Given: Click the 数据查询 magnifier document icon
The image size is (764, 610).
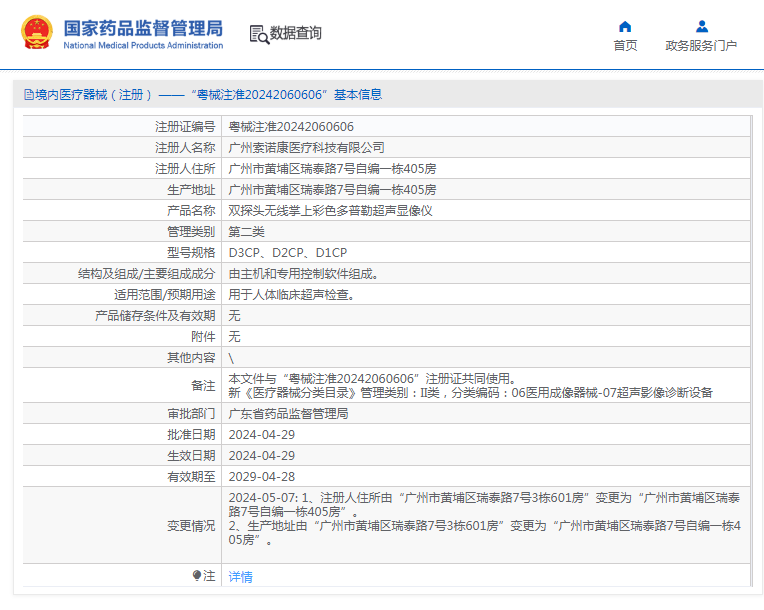Looking at the screenshot, I should tap(258, 34).
